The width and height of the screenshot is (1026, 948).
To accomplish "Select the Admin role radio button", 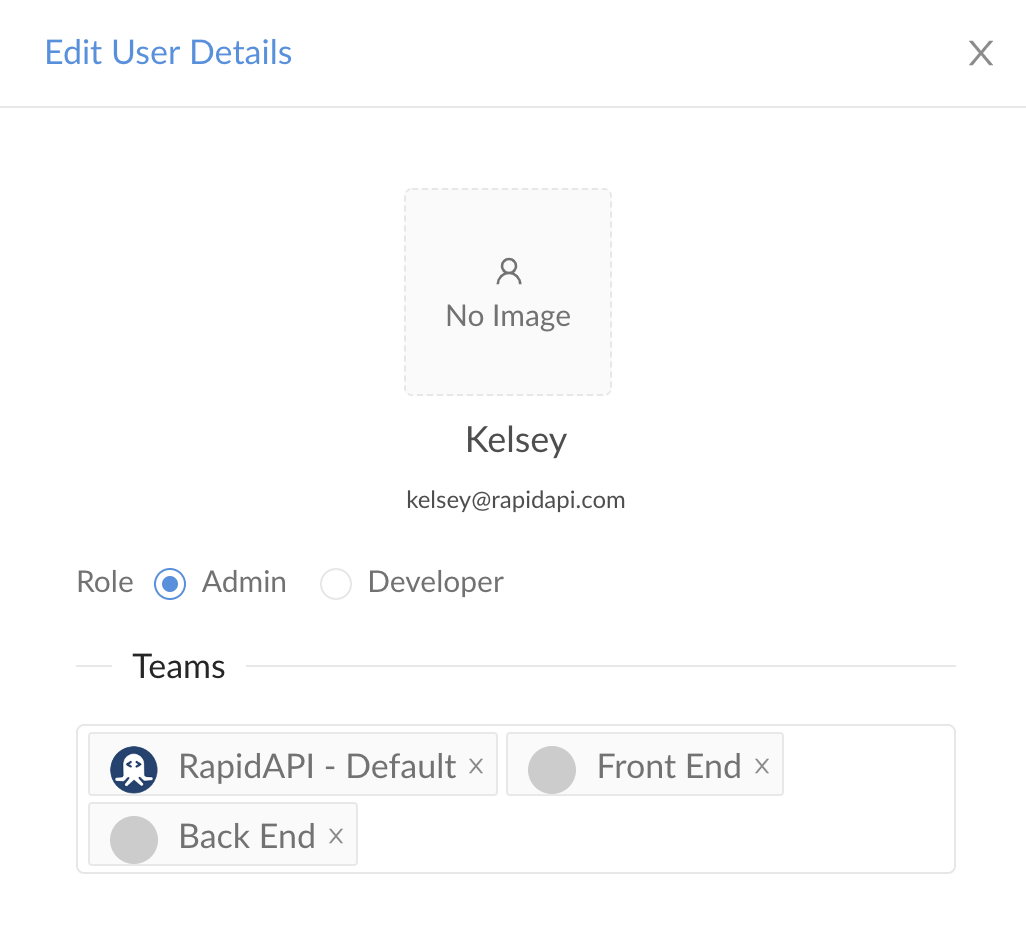I will [170, 583].
